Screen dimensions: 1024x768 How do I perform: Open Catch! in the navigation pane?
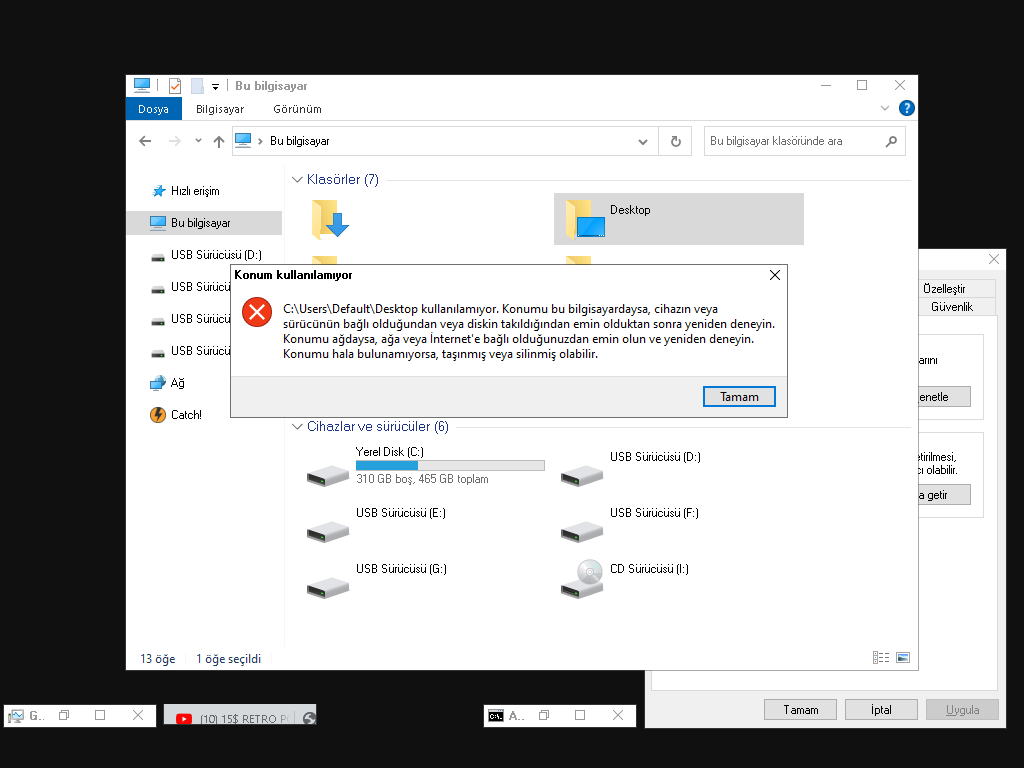[176, 415]
